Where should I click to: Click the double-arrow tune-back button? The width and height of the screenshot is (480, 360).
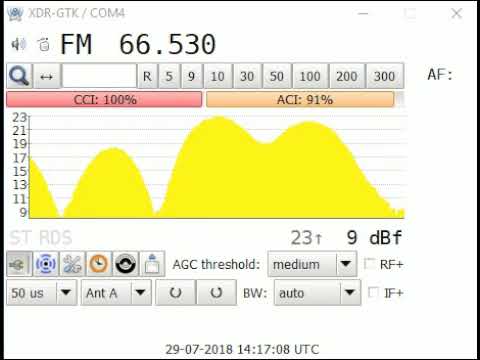(x=47, y=76)
